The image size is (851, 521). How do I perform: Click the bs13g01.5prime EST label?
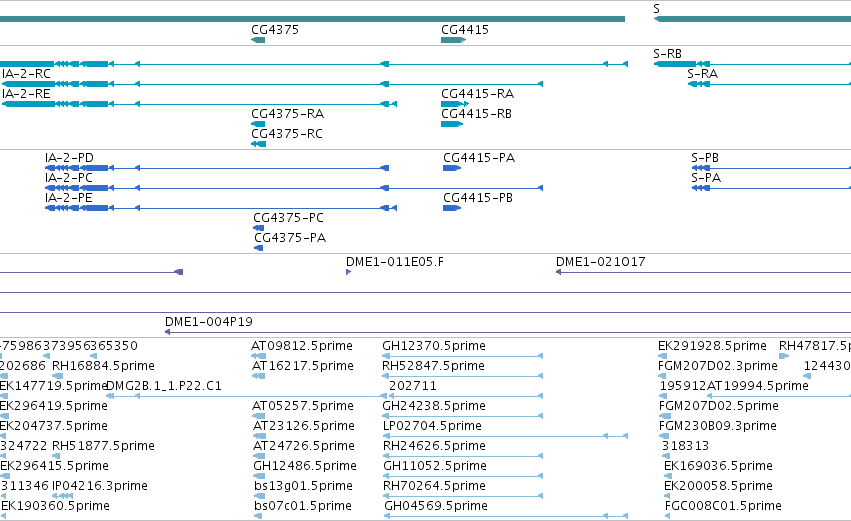[x=303, y=486]
